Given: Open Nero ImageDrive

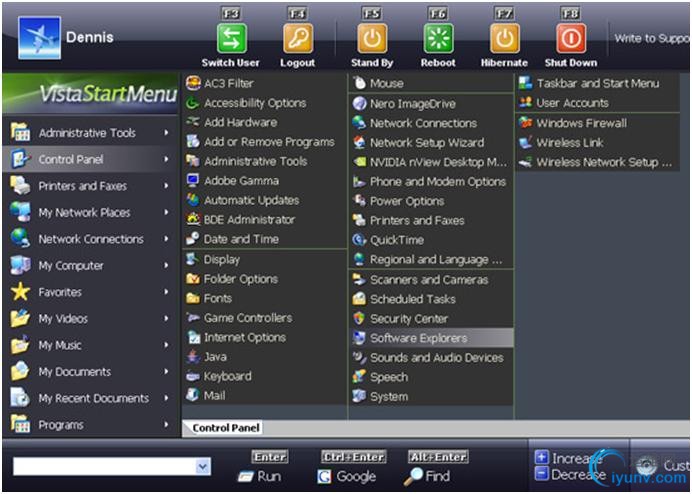Looking at the screenshot, I should [x=432, y=104].
